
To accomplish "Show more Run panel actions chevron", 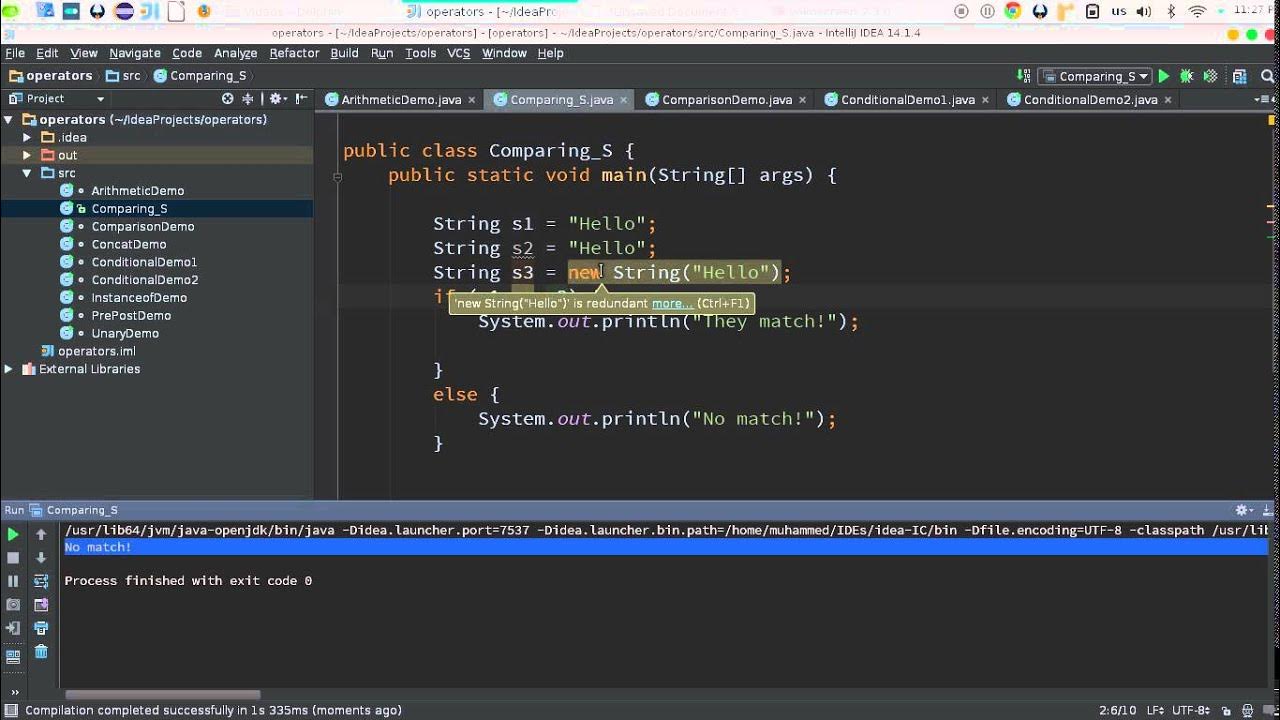I will (x=13, y=690).
